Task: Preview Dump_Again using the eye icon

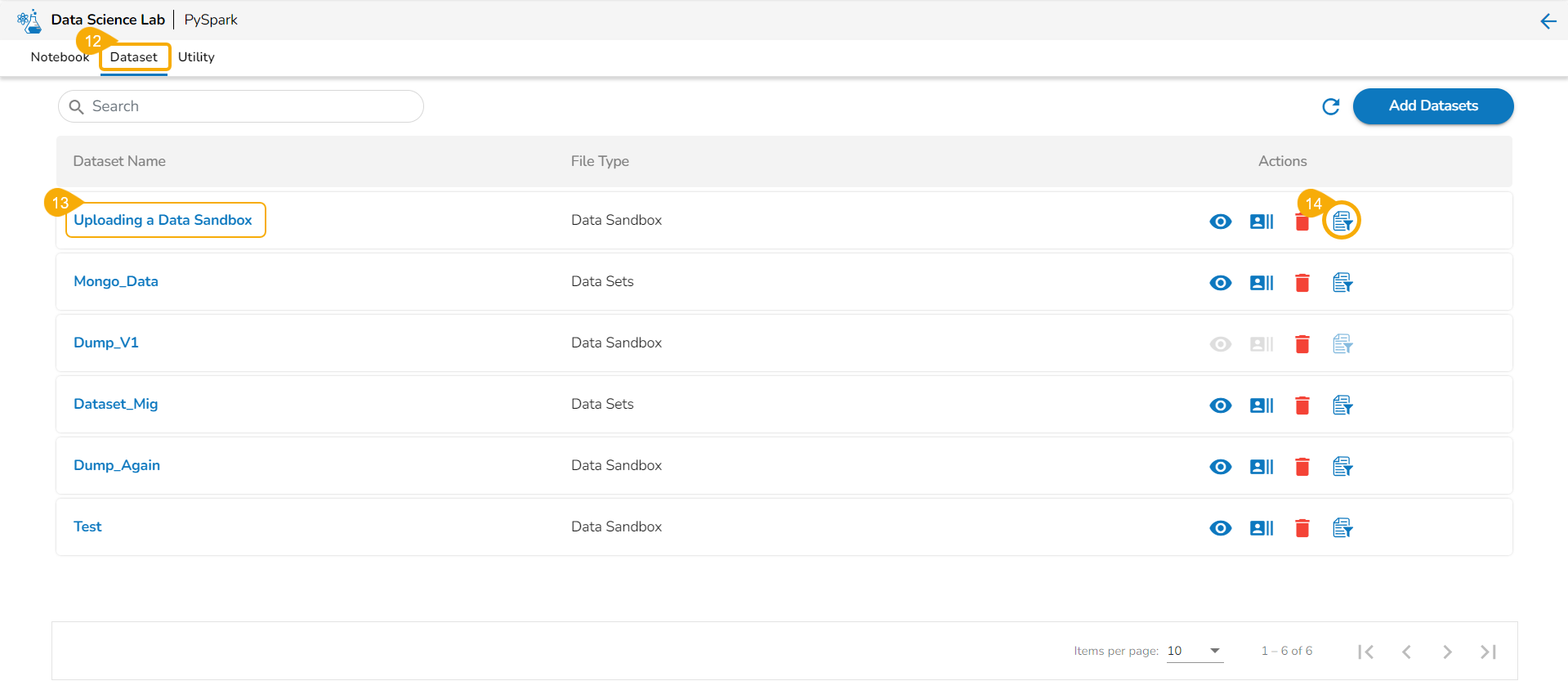Action: tap(1220, 467)
